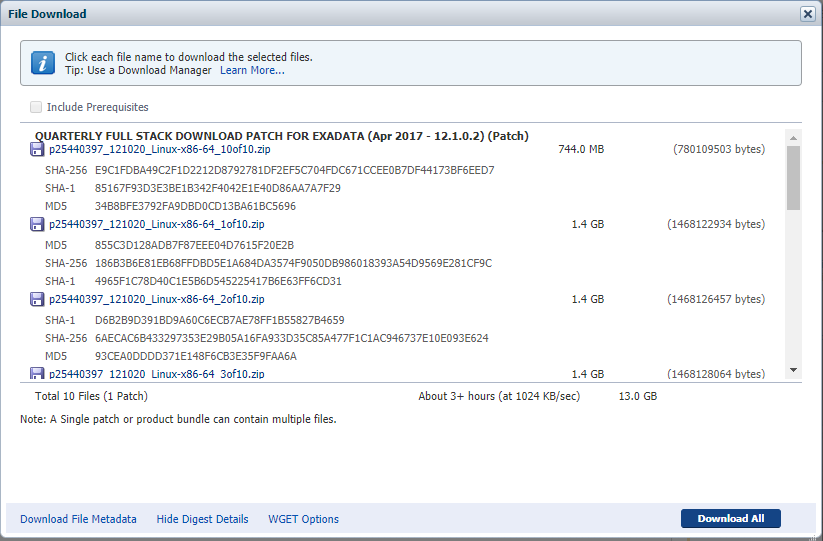
Task: Download p25440397_121020_Linux-x86-64_1of10.zip
Action: click(x=157, y=225)
